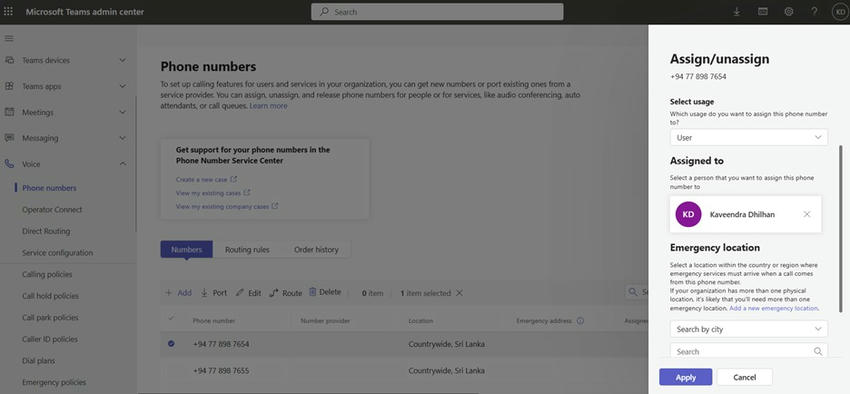This screenshot has width=850, height=394.
Task: Click the top Search box
Action: [437, 11]
